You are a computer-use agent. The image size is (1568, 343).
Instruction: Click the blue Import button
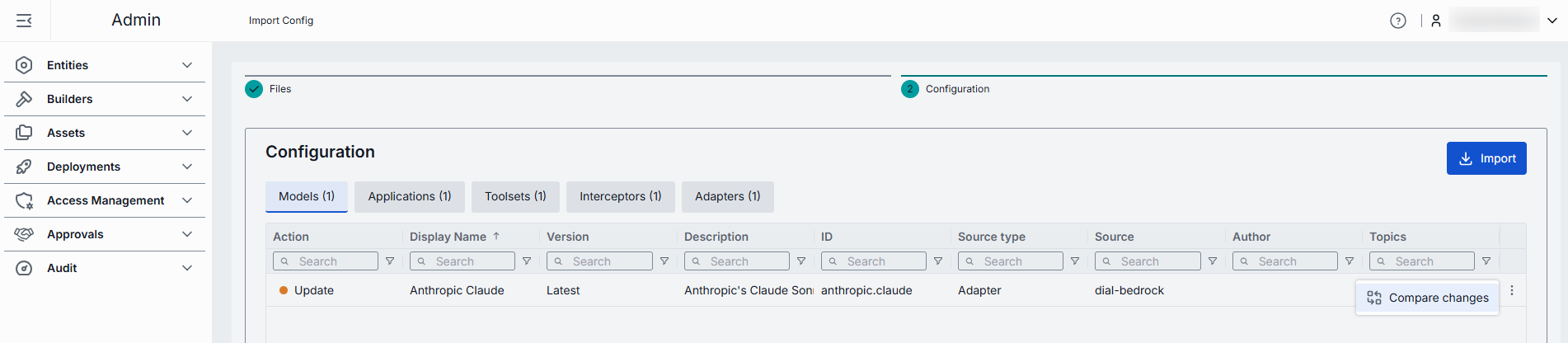[1486, 158]
